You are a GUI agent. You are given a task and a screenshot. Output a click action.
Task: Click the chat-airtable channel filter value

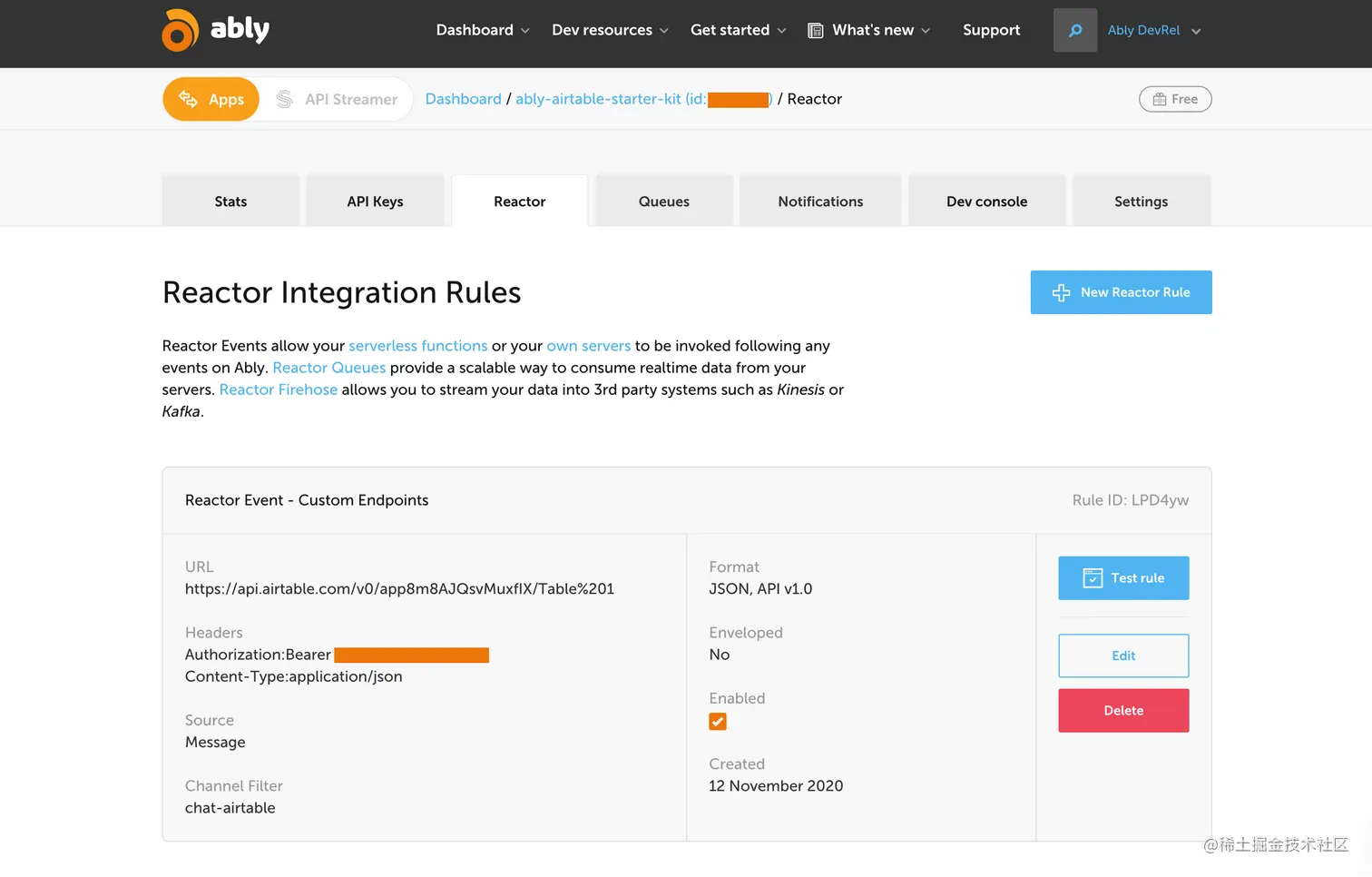tap(230, 808)
